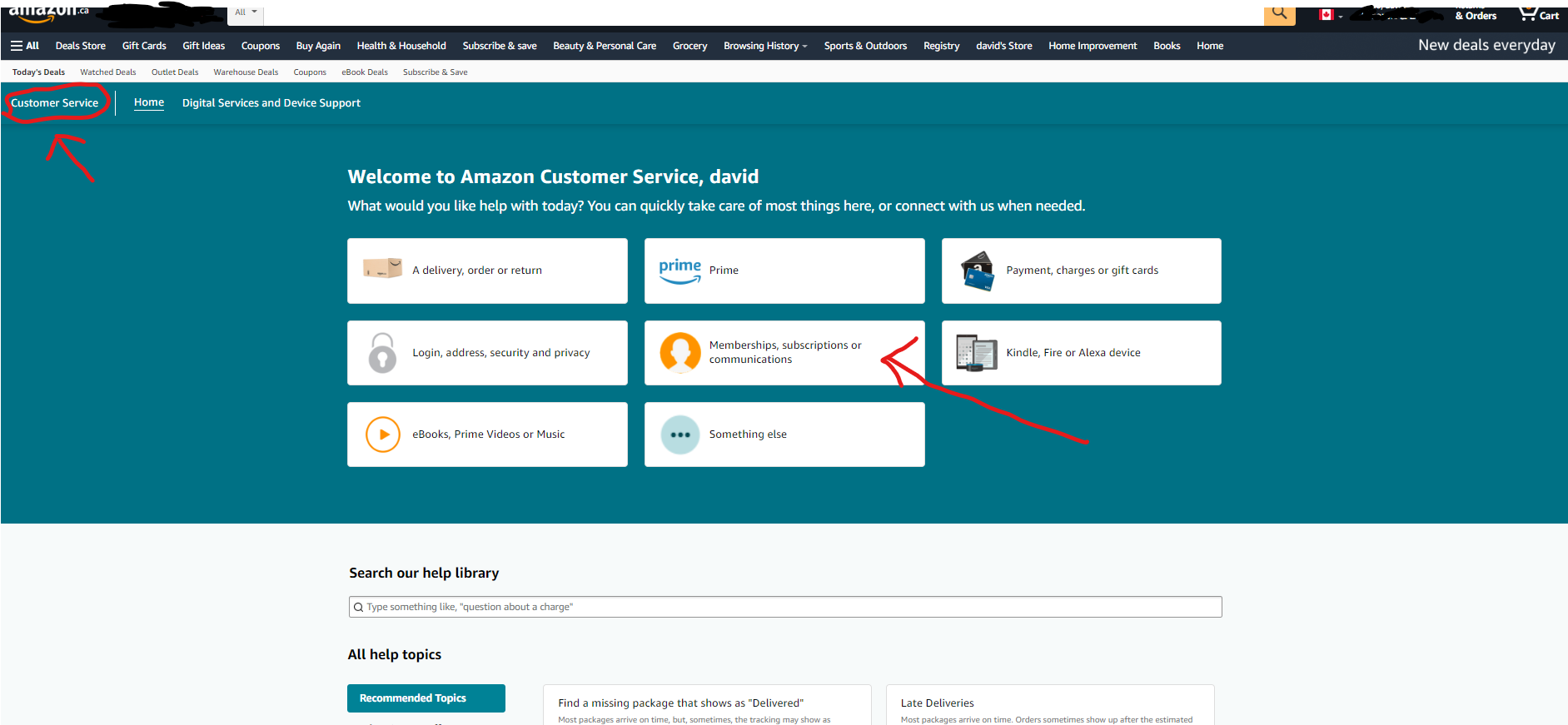Choose Payment, charges or gift cards
1568x725 pixels.
pyautogui.click(x=1082, y=271)
